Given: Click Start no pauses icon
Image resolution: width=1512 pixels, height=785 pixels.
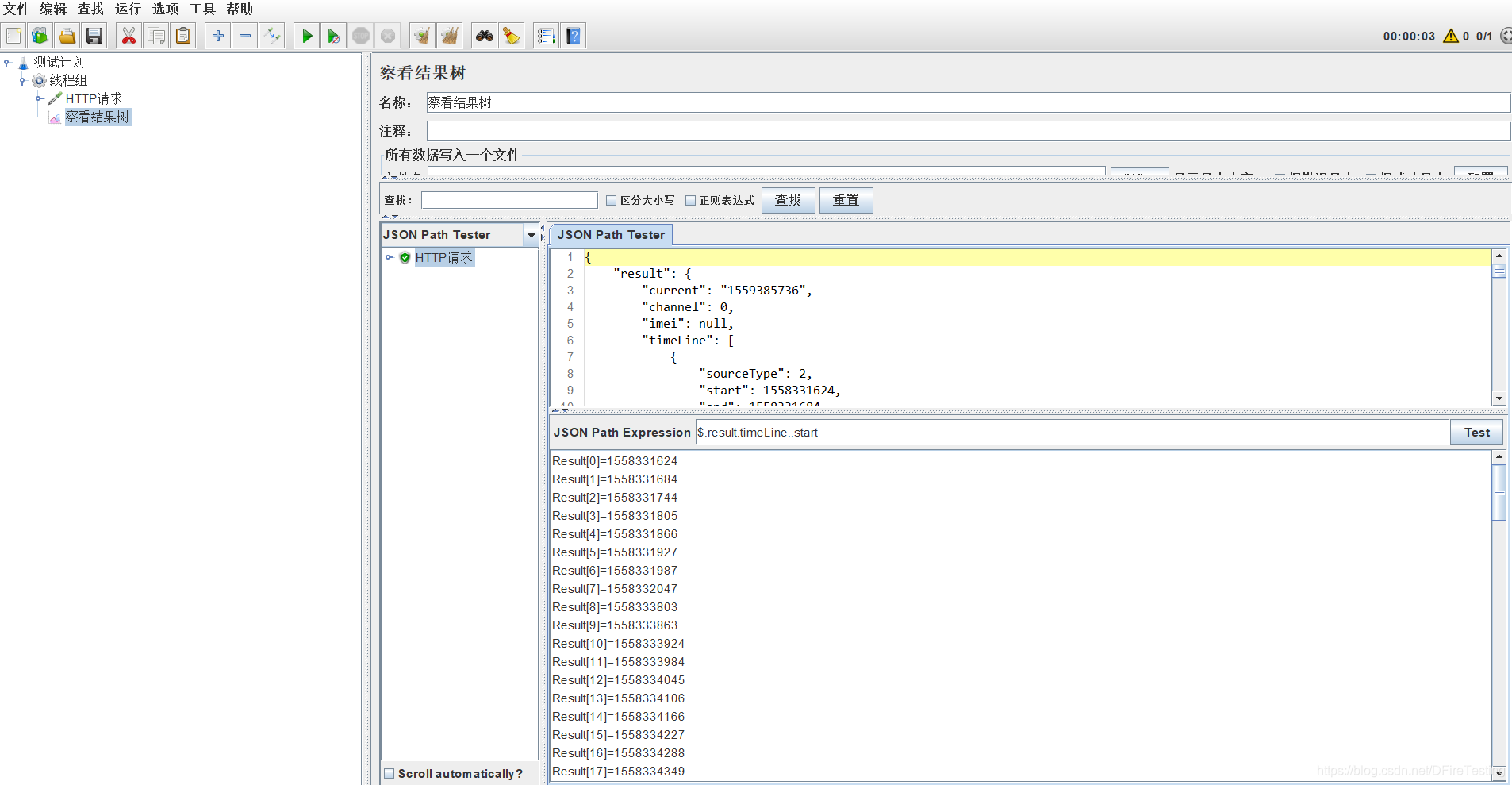Looking at the screenshot, I should (x=334, y=36).
